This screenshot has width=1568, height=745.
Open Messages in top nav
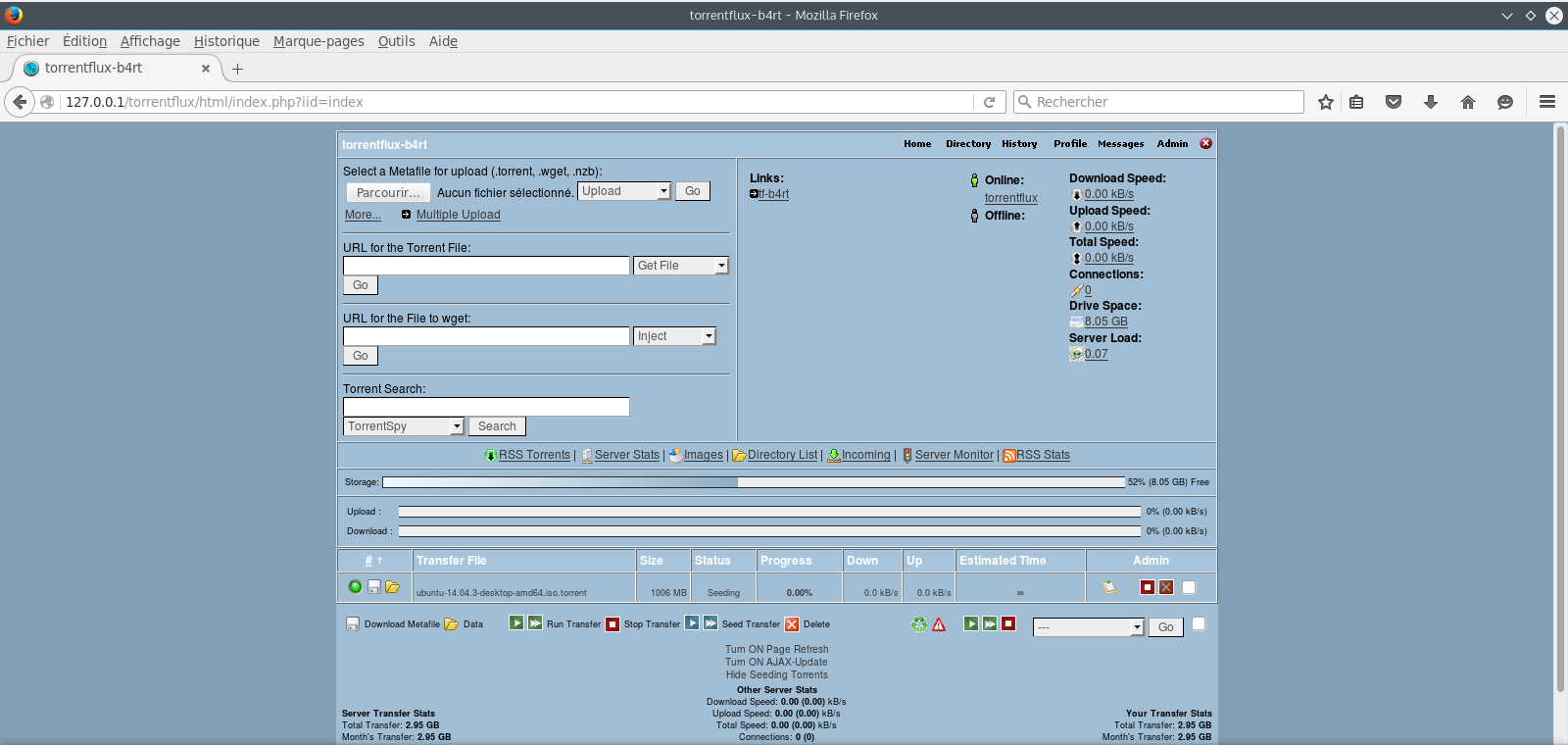1121,144
